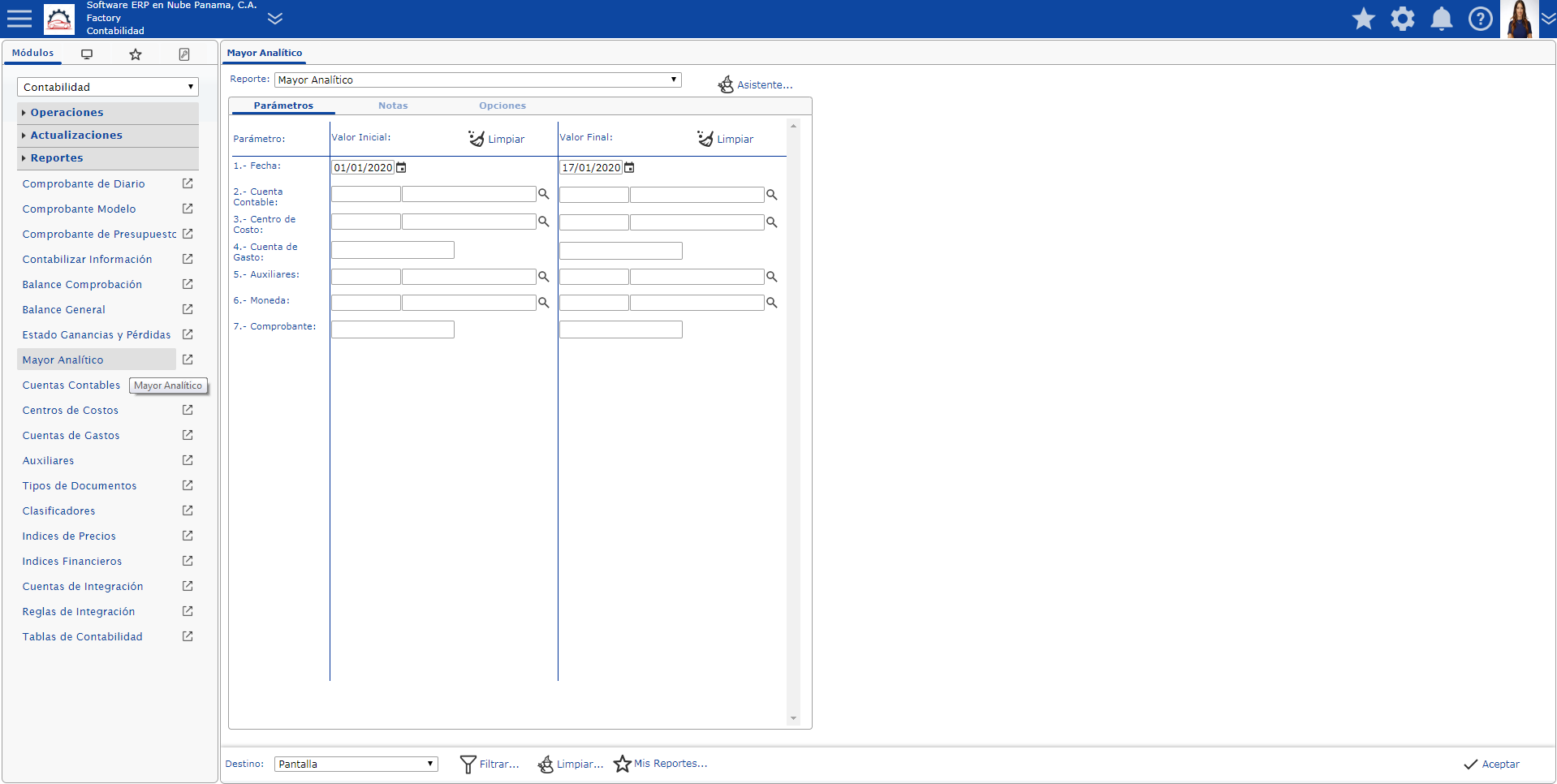Open Reglas de Integración link

pos(79,612)
